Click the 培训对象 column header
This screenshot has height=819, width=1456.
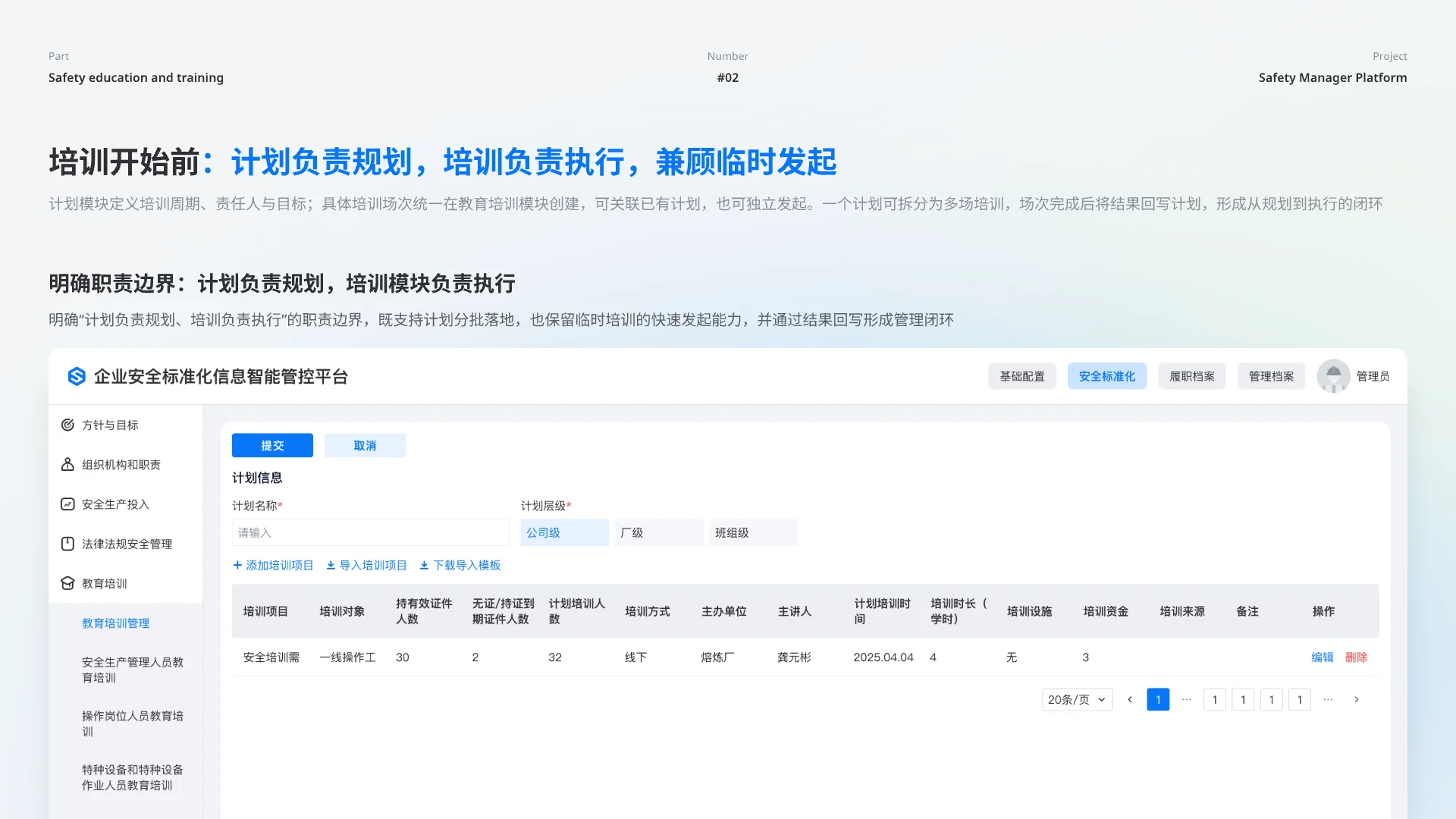(342, 610)
